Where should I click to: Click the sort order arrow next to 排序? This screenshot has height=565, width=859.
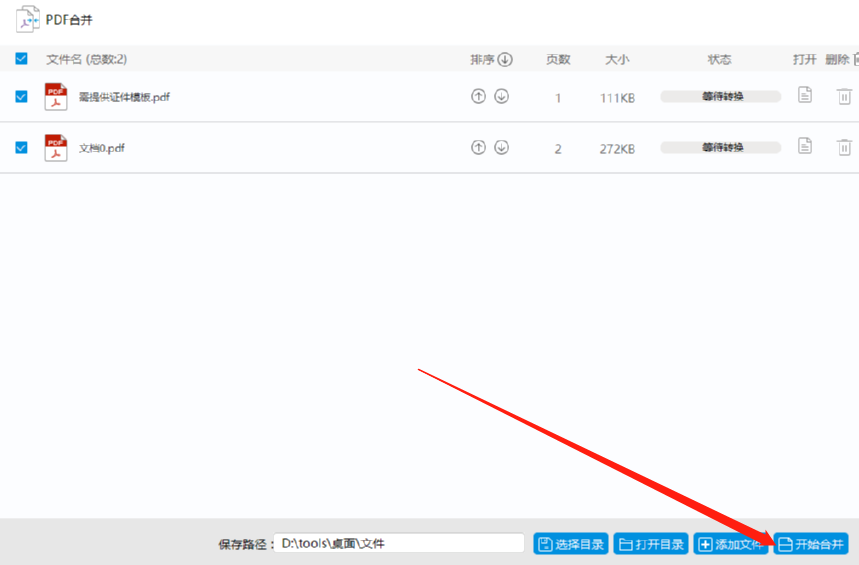point(505,59)
